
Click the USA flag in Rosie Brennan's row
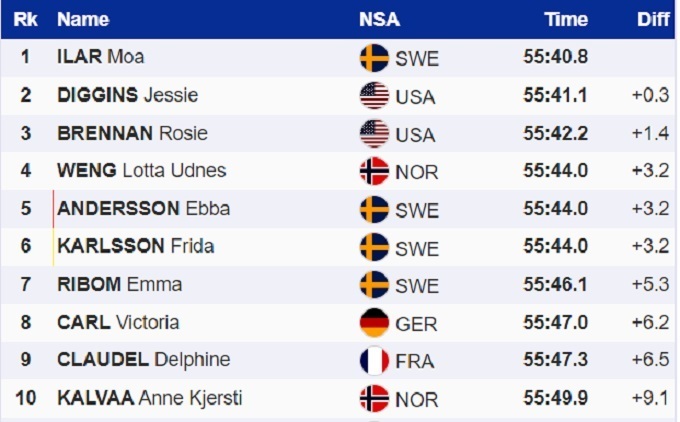coord(374,134)
